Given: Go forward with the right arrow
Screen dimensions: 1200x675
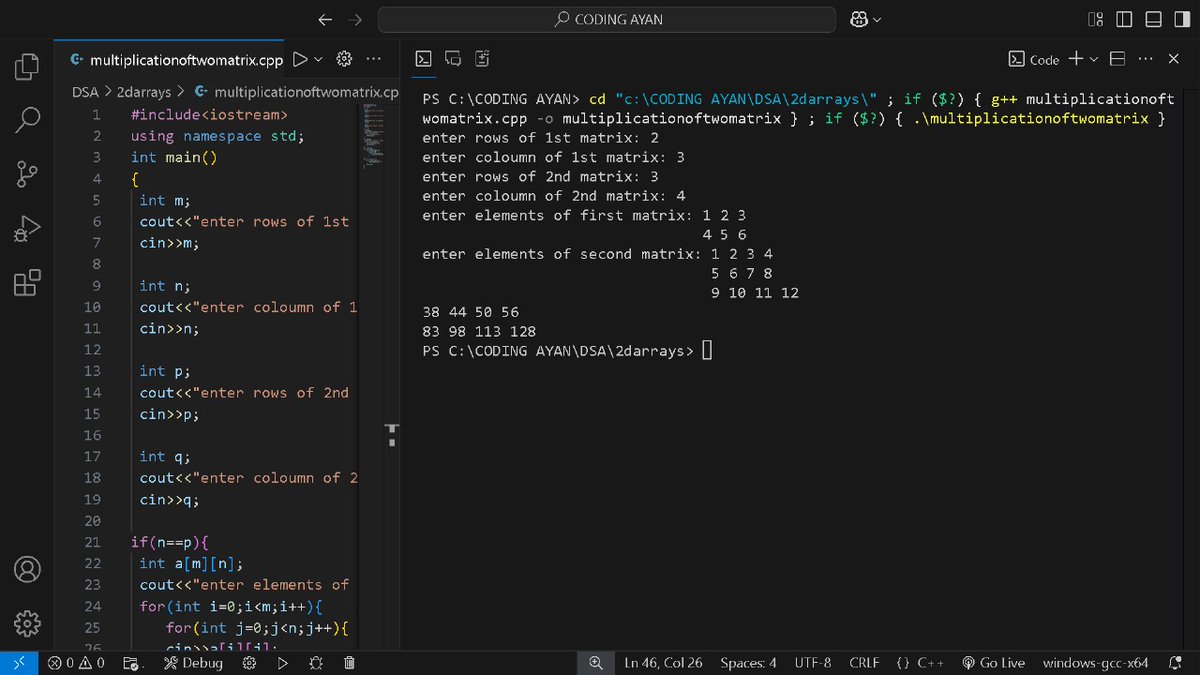Looking at the screenshot, I should (354, 19).
